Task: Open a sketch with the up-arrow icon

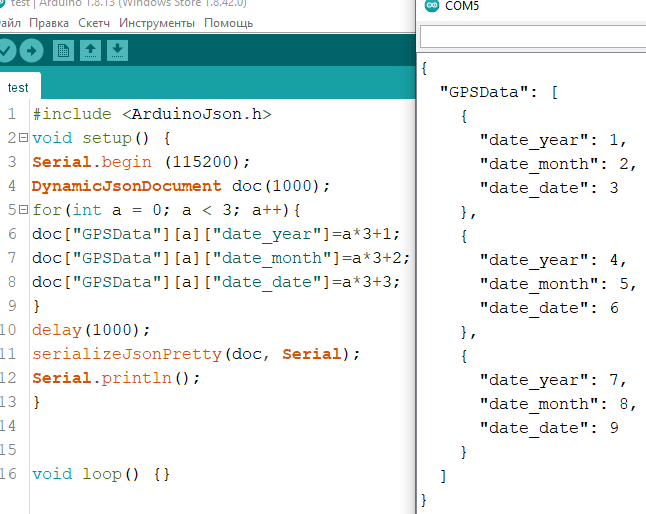Action: coord(90,51)
